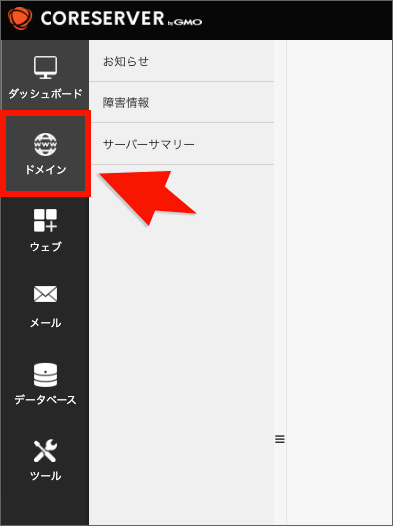The width and height of the screenshot is (393, 526).
Task: Click the CORESERVER orange logo icon
Action: (20, 18)
